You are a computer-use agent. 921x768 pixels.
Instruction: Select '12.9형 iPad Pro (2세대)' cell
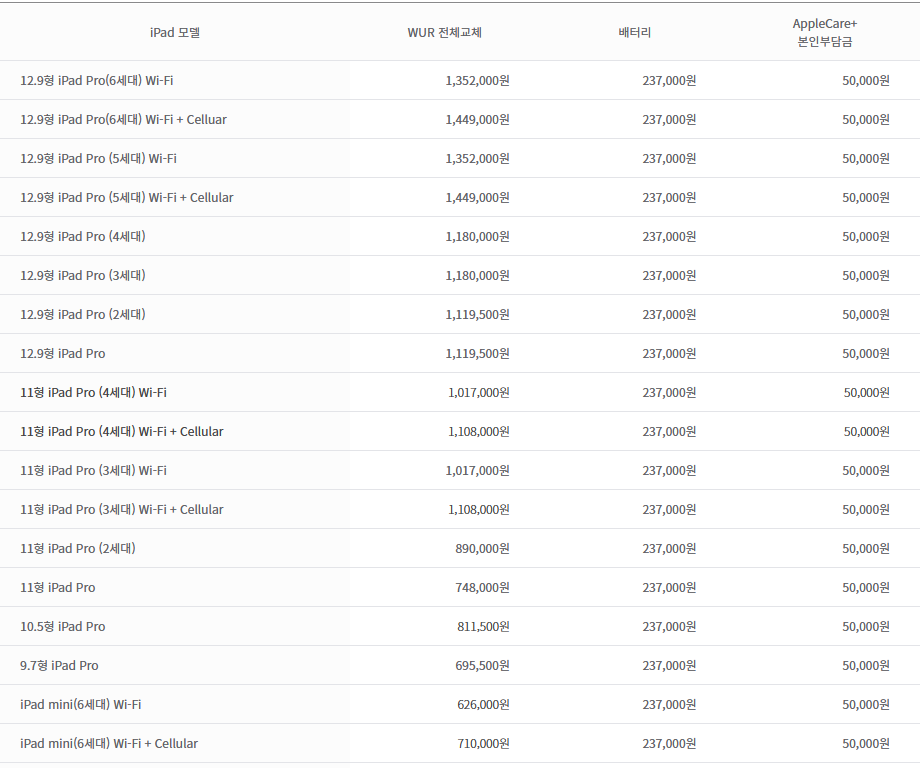[x=83, y=315]
